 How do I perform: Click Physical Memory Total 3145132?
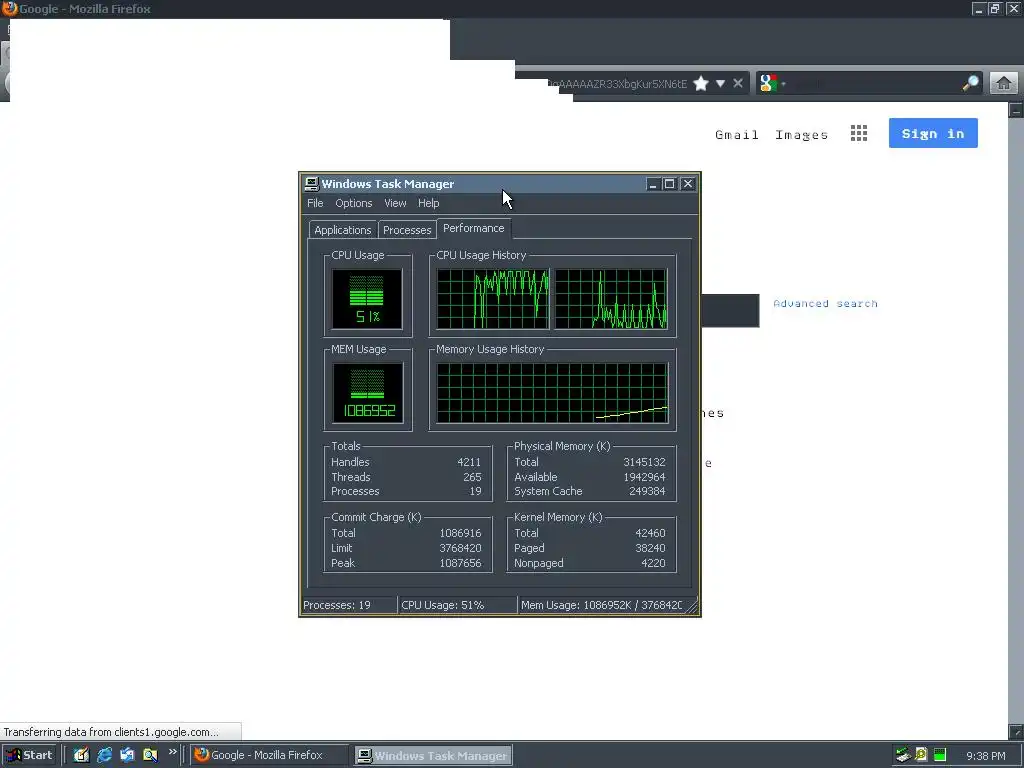(645, 462)
